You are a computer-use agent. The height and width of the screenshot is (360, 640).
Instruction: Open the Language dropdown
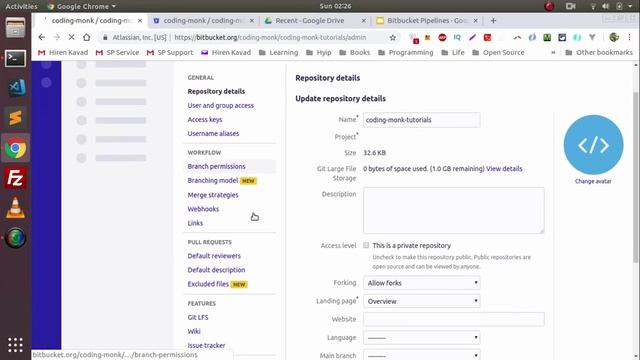(x=422, y=338)
